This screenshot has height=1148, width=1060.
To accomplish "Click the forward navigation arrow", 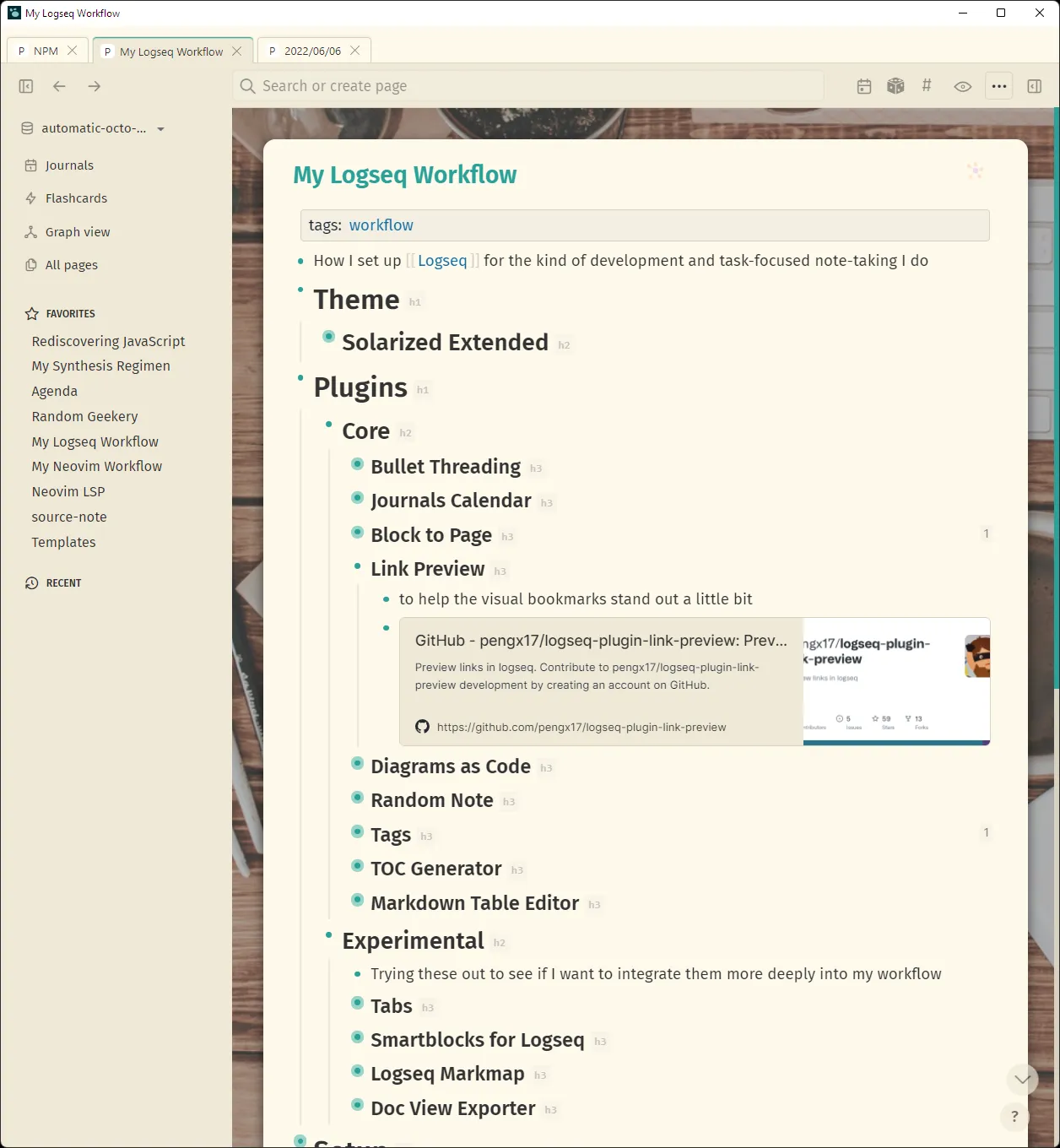I will (95, 86).
